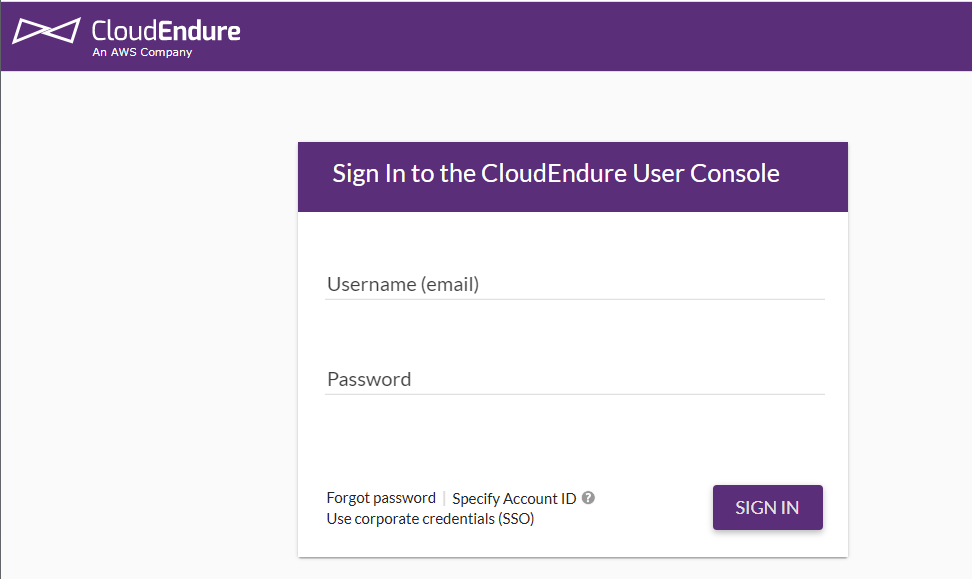Click the Password placeholder label
Image resolution: width=972 pixels, height=579 pixels.
point(369,379)
